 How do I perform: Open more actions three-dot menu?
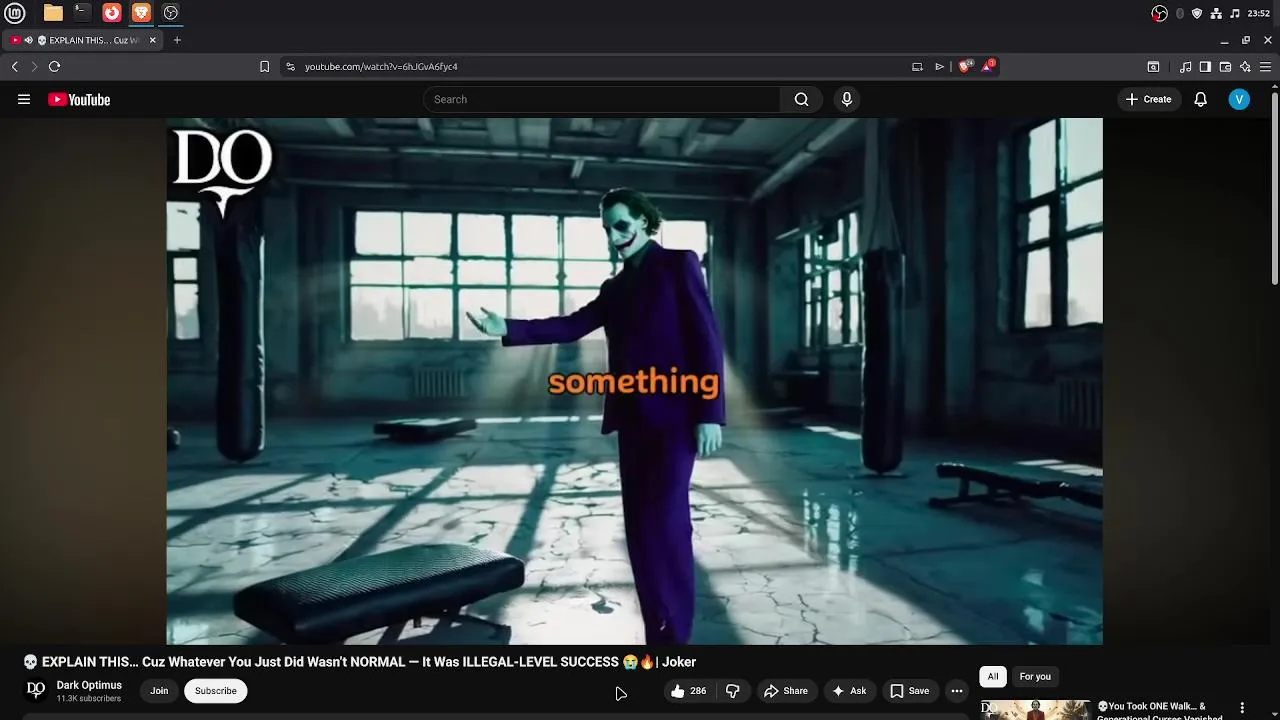point(957,691)
